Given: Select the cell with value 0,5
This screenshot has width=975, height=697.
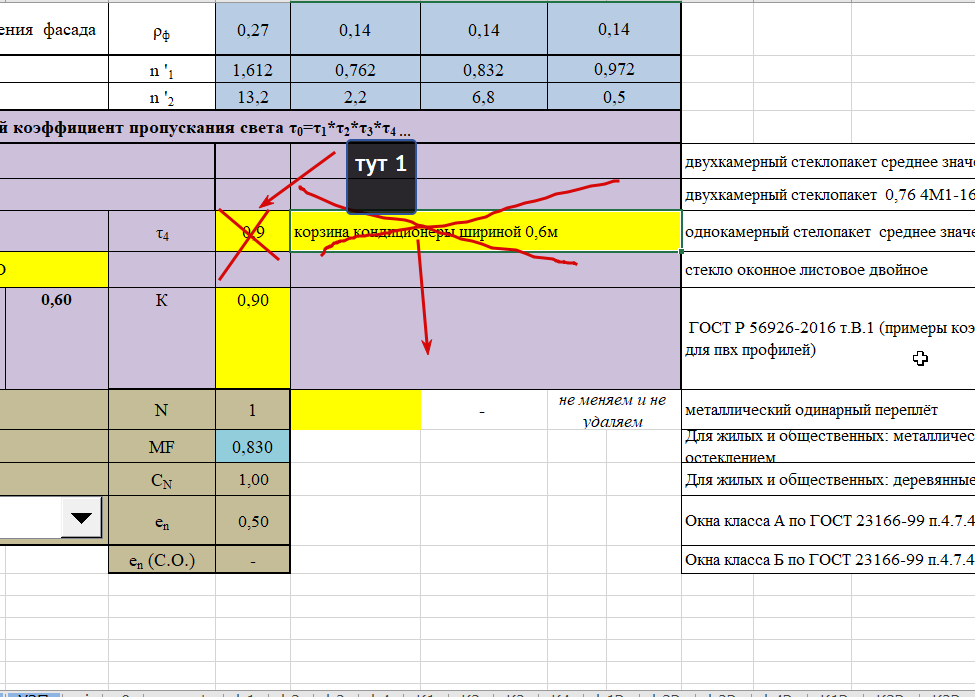Looking at the screenshot, I should (x=614, y=97).
